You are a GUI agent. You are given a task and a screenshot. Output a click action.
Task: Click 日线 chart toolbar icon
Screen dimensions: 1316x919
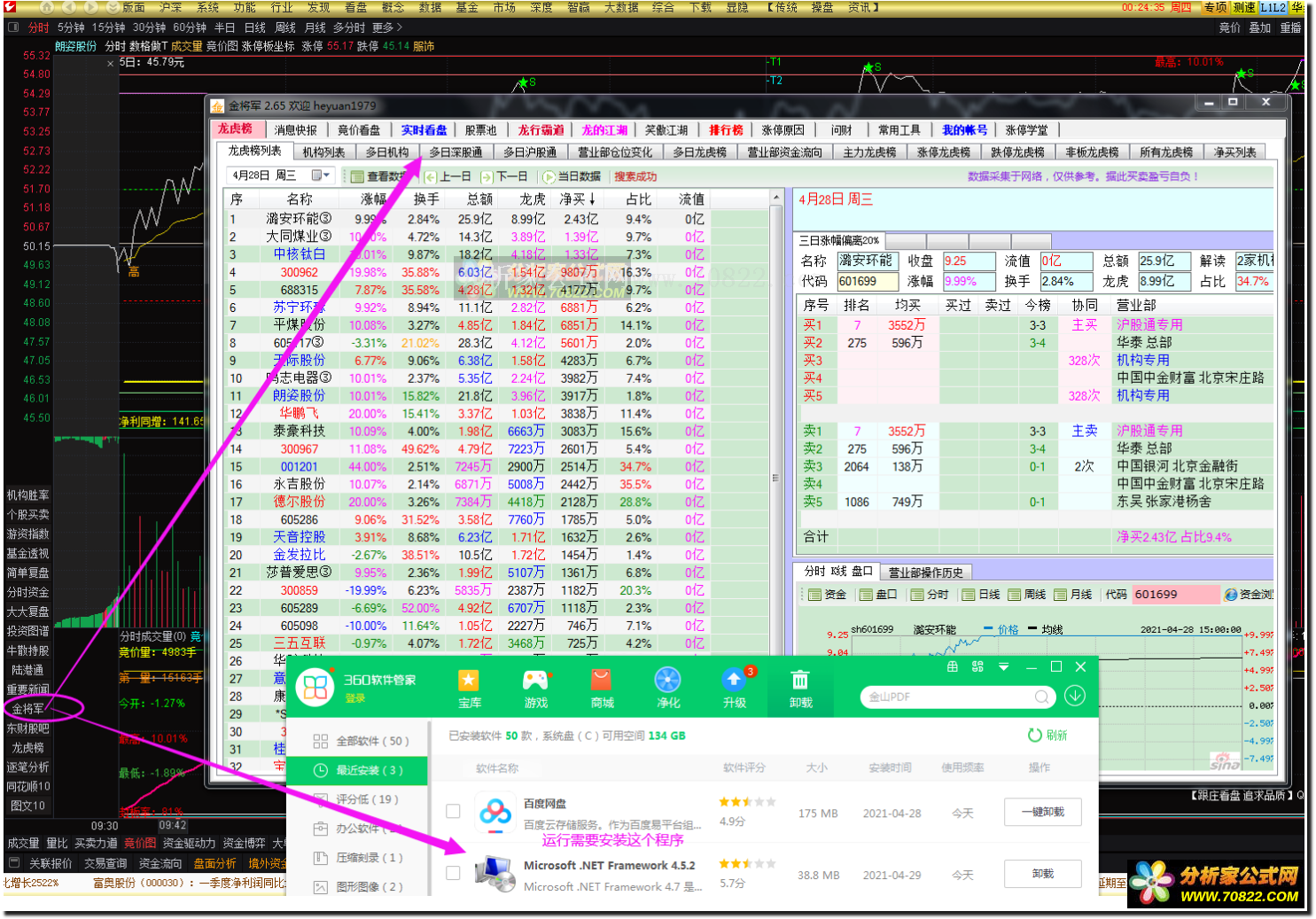click(x=969, y=595)
